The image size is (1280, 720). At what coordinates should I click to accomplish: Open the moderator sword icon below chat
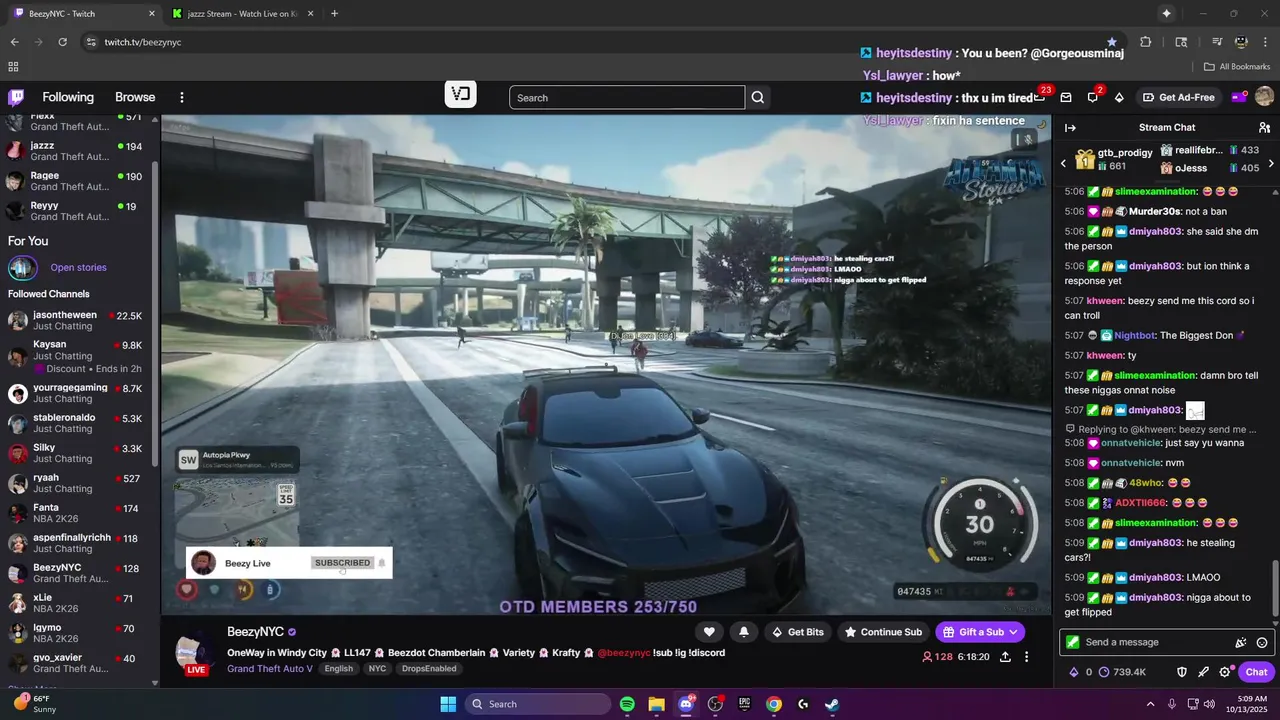click(x=1203, y=672)
